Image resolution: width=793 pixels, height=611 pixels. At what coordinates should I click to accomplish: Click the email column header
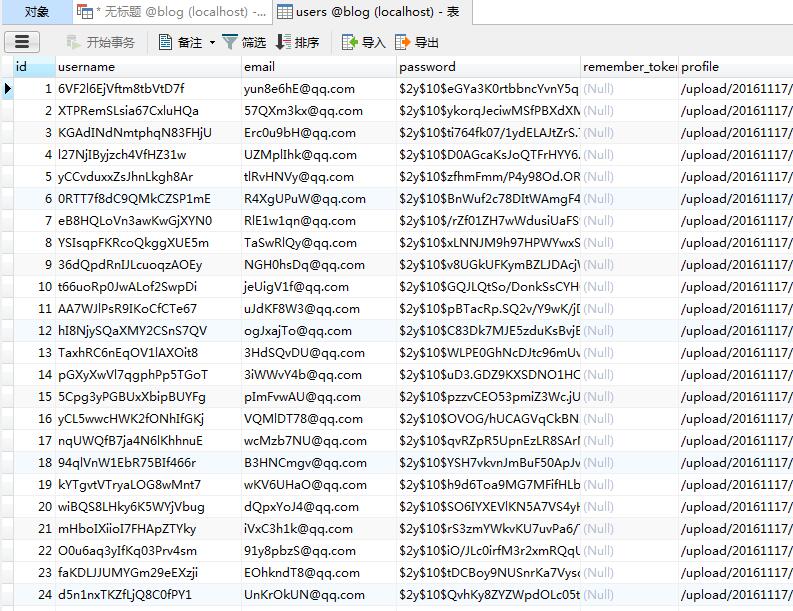pos(259,67)
